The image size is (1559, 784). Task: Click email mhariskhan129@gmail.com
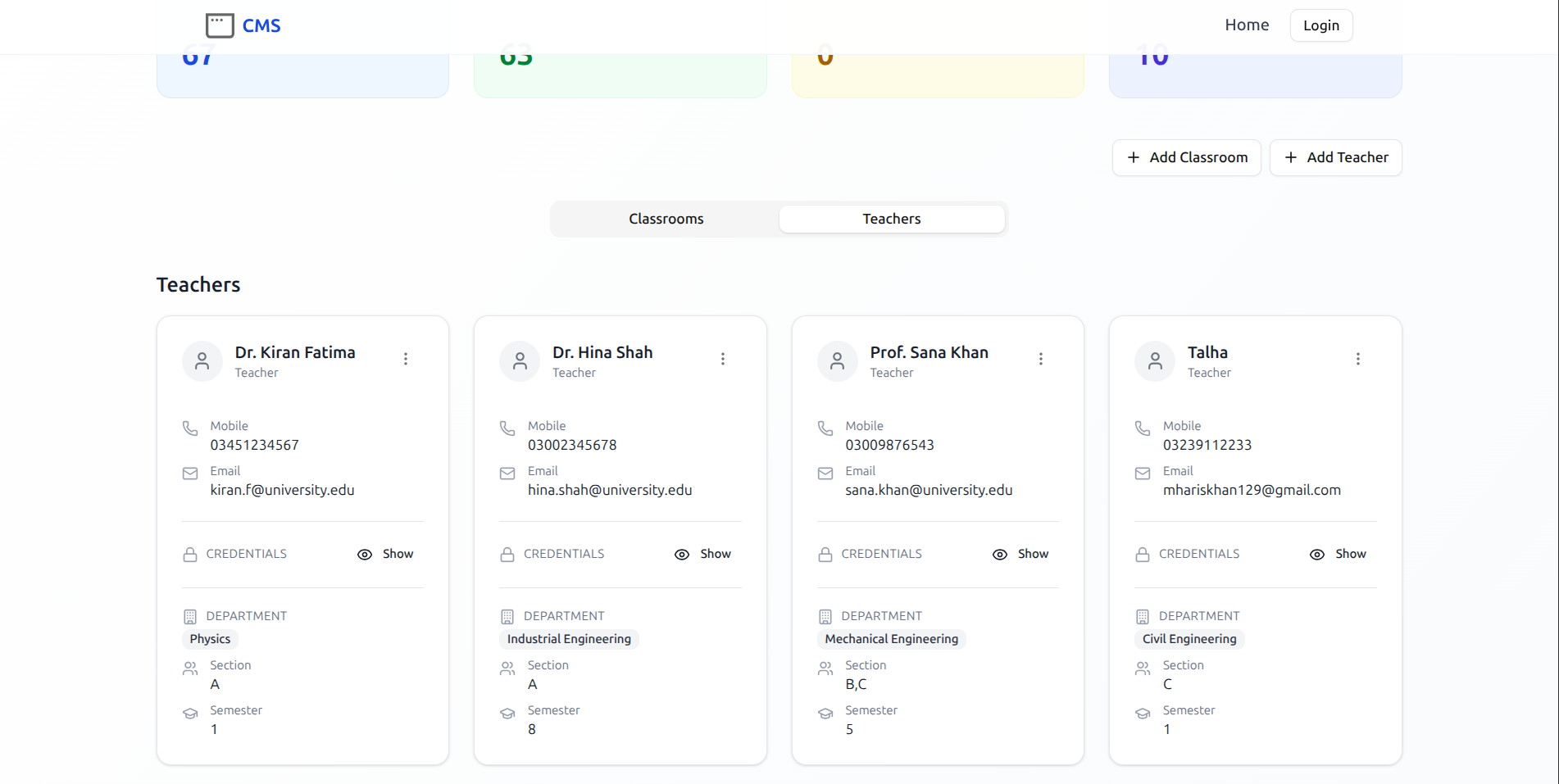click(1252, 490)
